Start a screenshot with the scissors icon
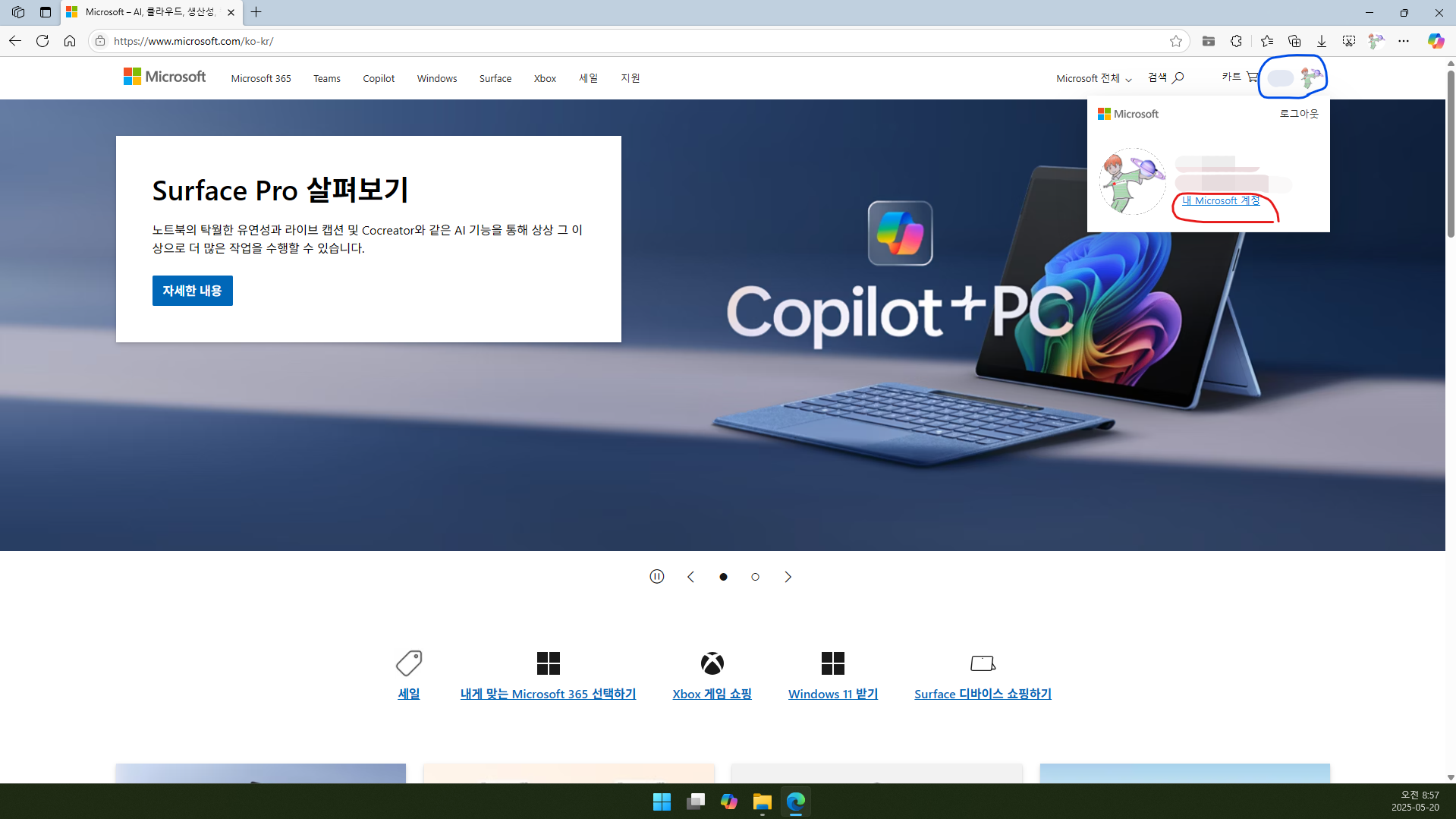 1348,41
